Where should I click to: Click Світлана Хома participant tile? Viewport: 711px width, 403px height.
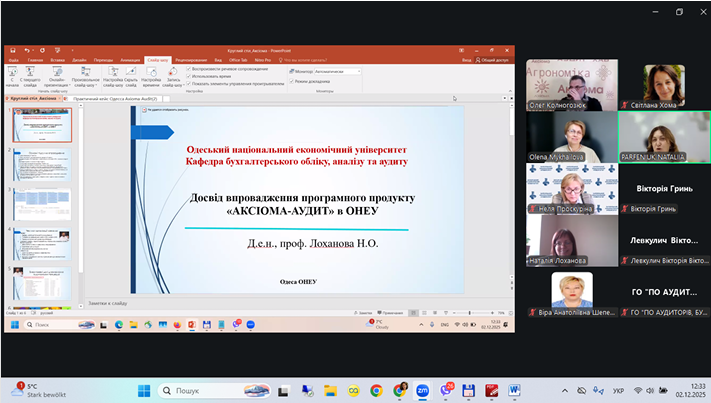point(664,85)
